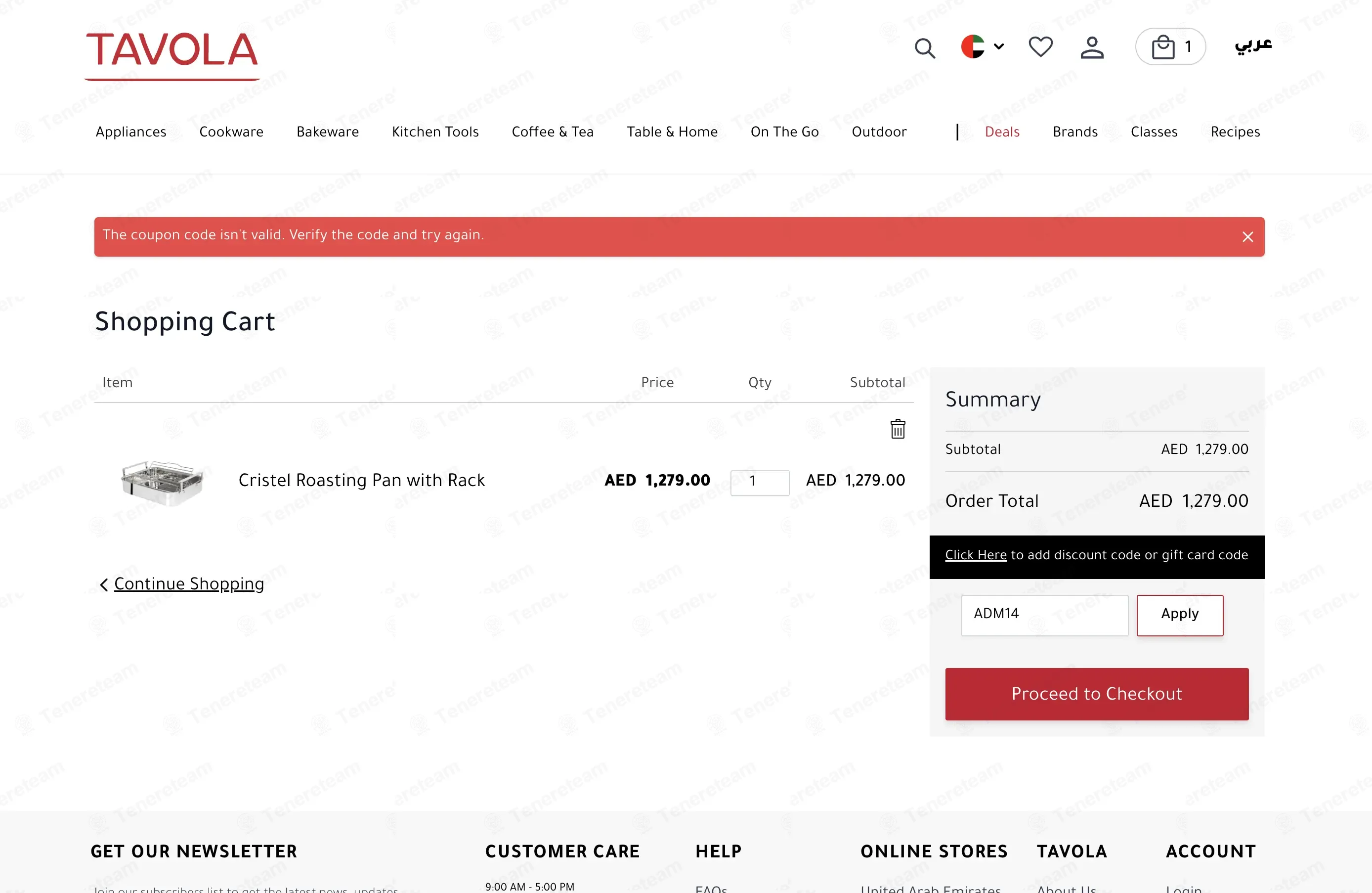Viewport: 1372px width, 893px height.
Task: Click the ONLINE STORES footer heading
Action: [x=934, y=851]
